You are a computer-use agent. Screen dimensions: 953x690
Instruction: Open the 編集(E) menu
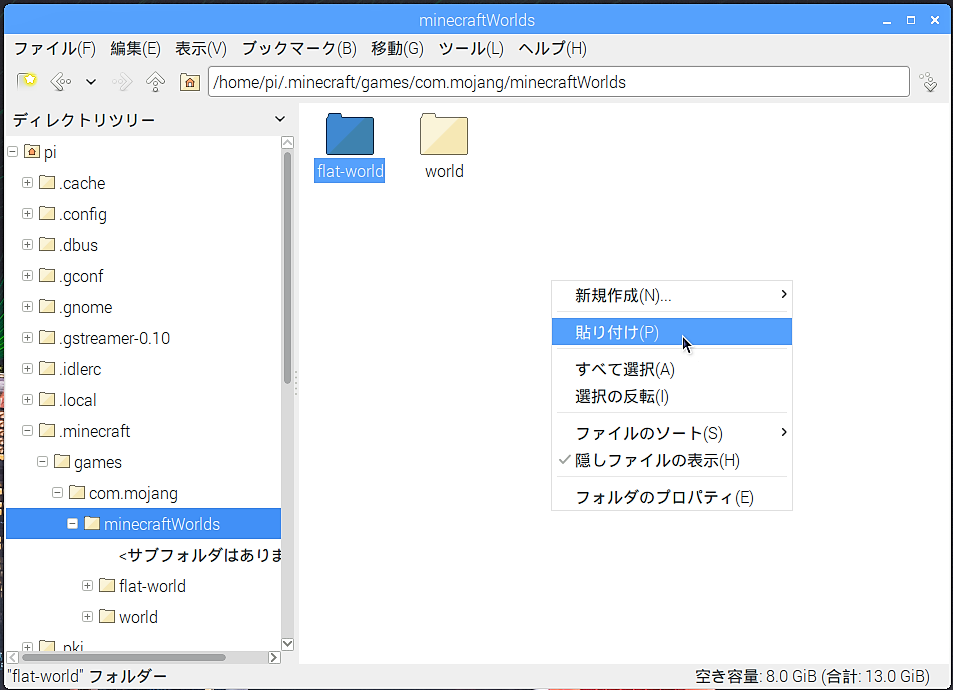coord(135,49)
